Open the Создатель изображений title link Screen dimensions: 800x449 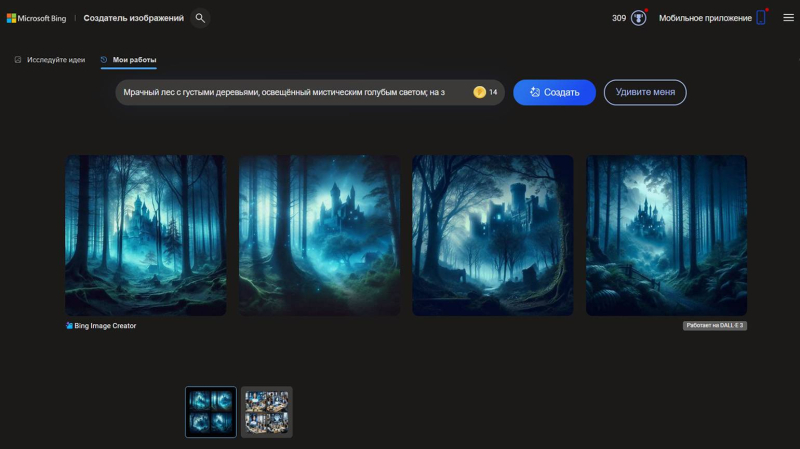134,18
